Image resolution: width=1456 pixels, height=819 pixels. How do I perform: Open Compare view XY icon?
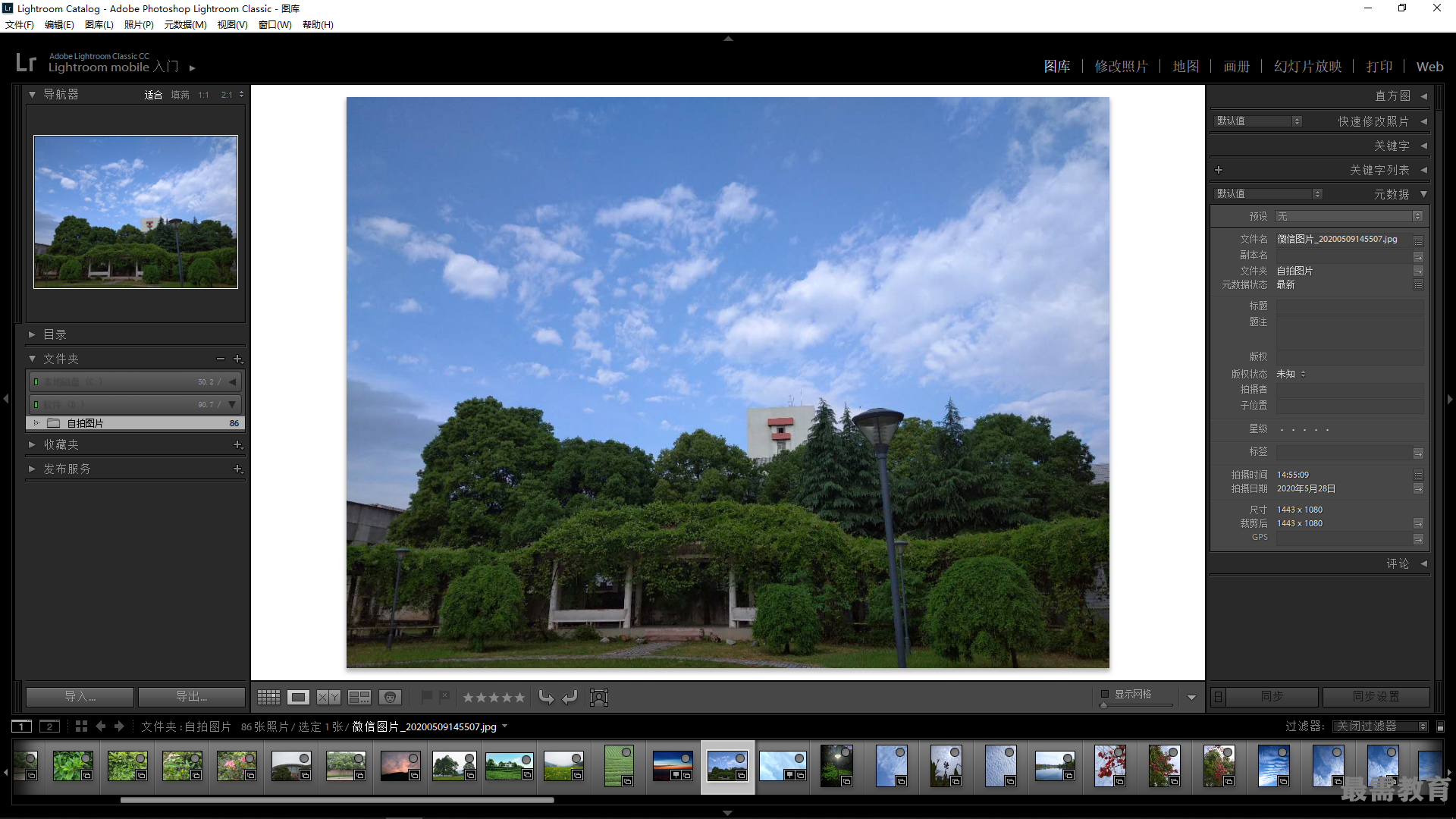click(328, 697)
